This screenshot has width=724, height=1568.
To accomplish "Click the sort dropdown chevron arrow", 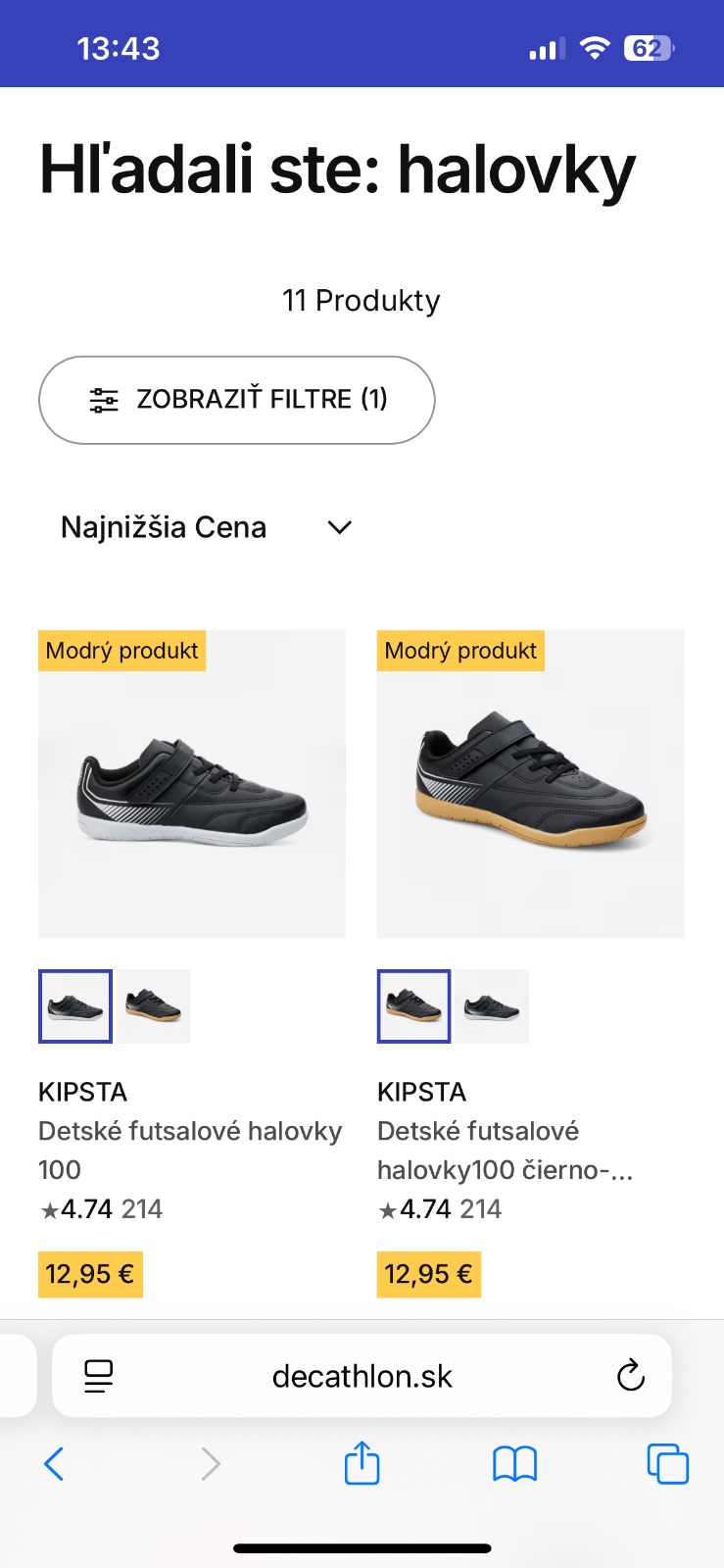I will 340,527.
